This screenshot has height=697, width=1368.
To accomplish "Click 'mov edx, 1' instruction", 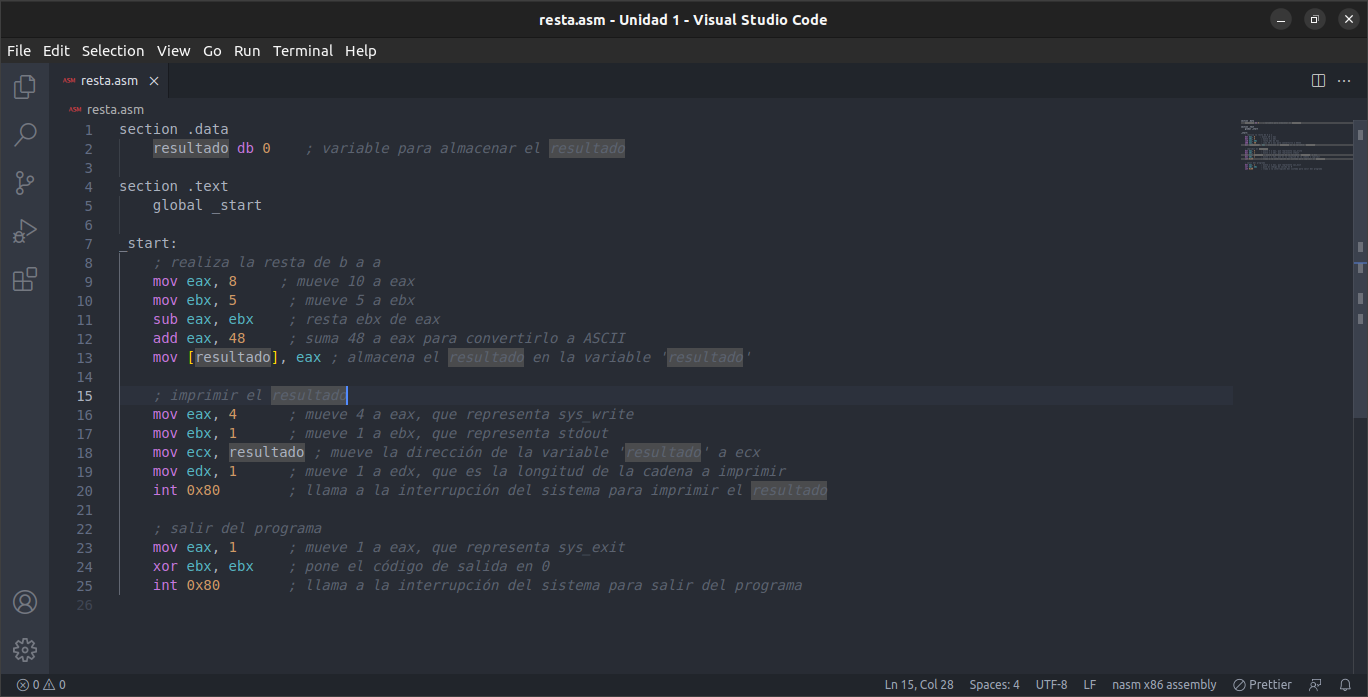I will tap(195, 471).
